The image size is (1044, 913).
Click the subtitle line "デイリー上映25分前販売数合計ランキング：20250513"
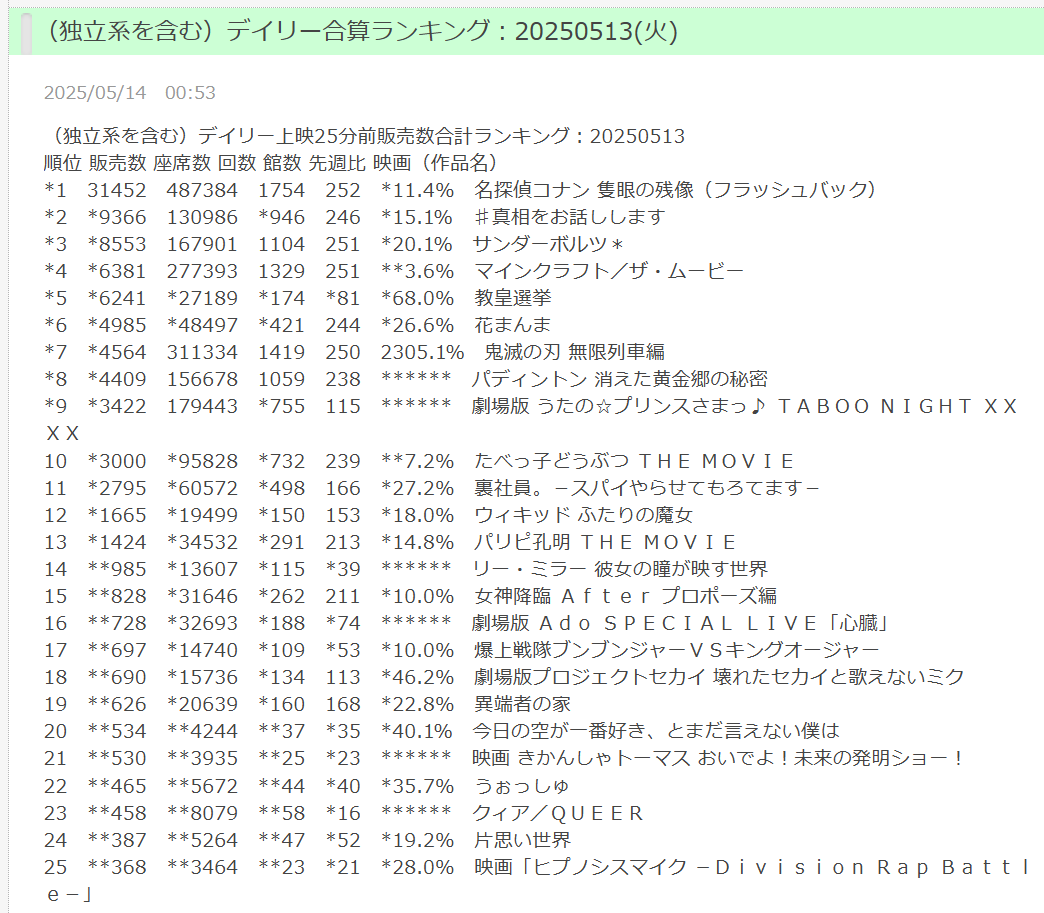coord(441,136)
